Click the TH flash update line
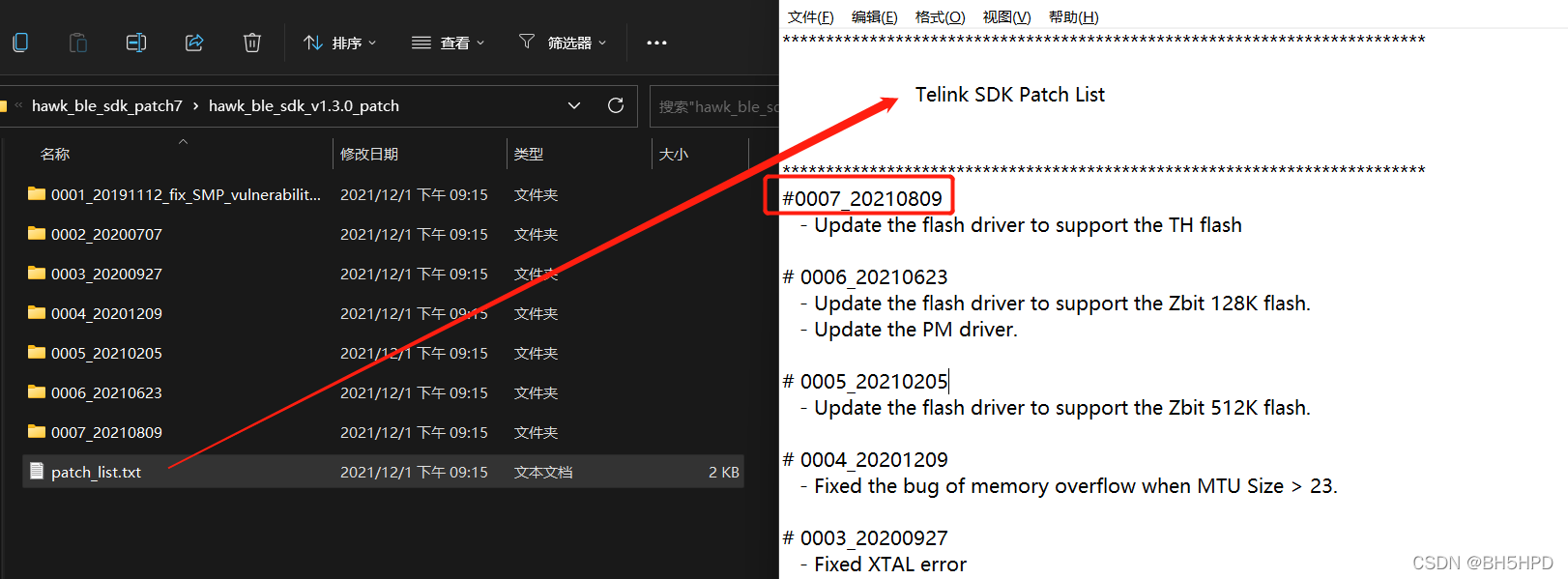The height and width of the screenshot is (579, 1568). 1021,225
